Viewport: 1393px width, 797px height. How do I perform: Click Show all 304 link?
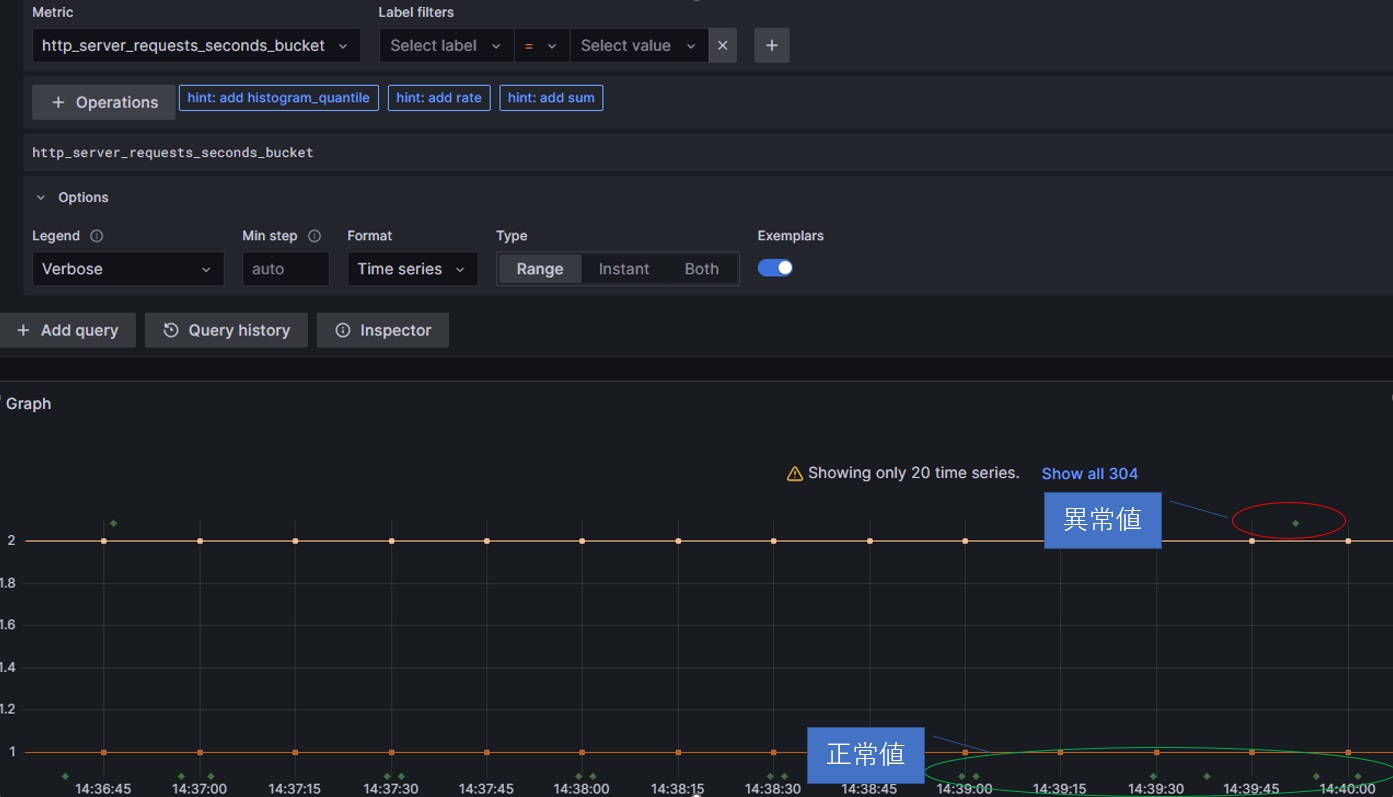(1090, 474)
